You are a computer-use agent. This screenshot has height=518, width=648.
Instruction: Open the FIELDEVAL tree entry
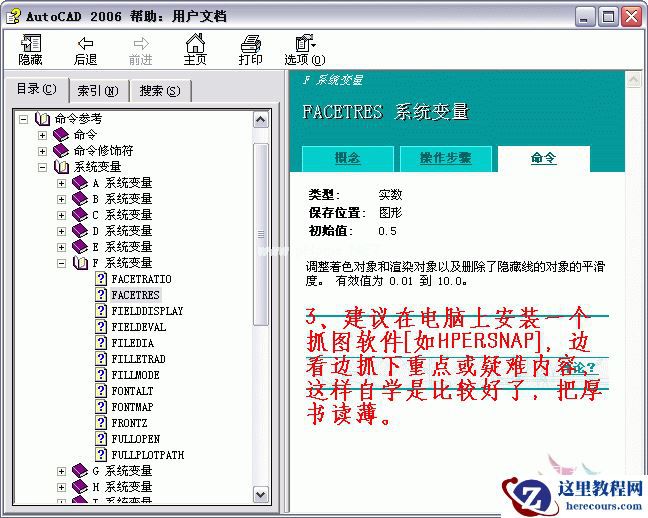tap(139, 327)
